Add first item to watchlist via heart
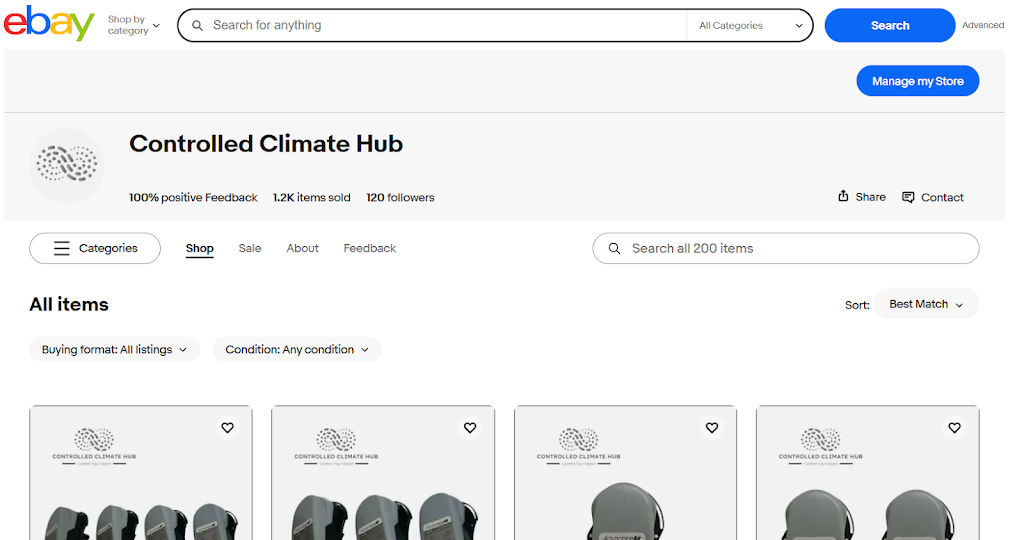1024x540 pixels. 227,428
